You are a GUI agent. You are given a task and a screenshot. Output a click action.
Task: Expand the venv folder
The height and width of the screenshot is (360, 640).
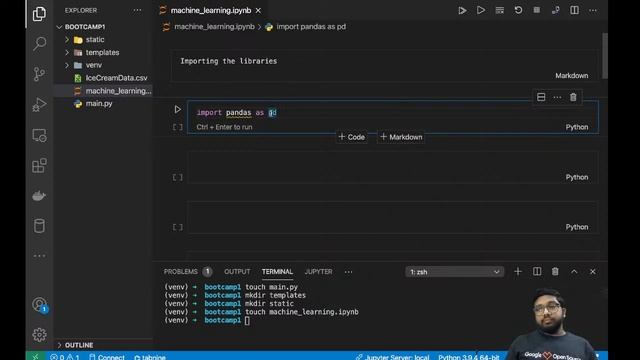pos(67,65)
